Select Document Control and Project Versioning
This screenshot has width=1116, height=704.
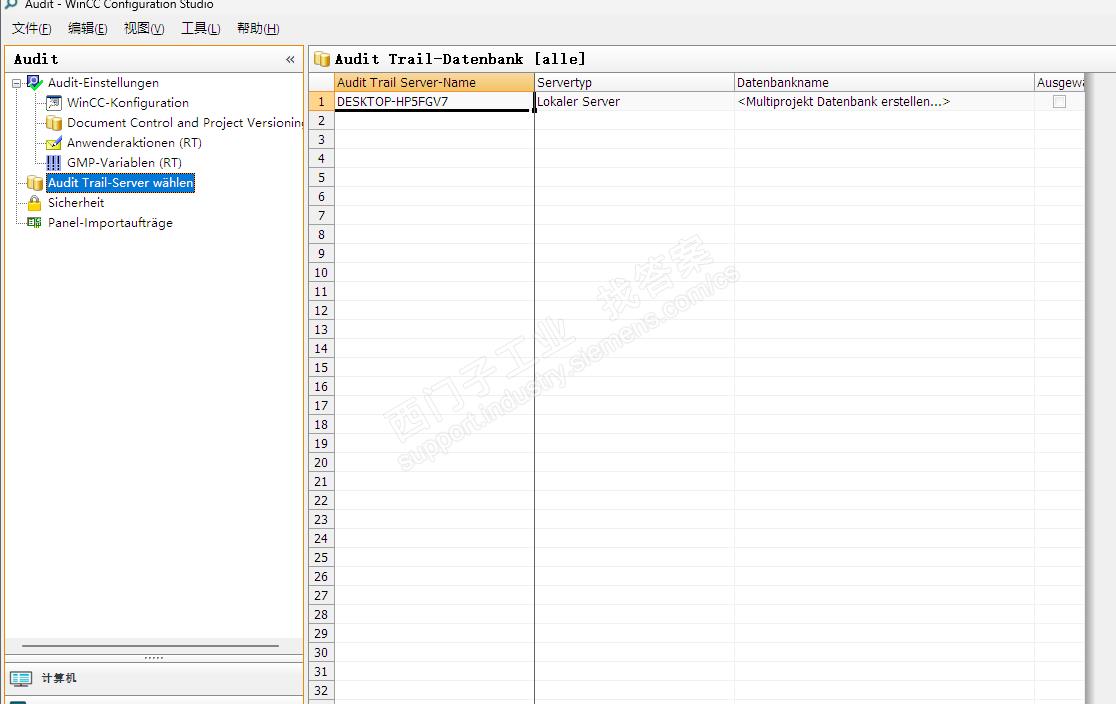point(185,123)
